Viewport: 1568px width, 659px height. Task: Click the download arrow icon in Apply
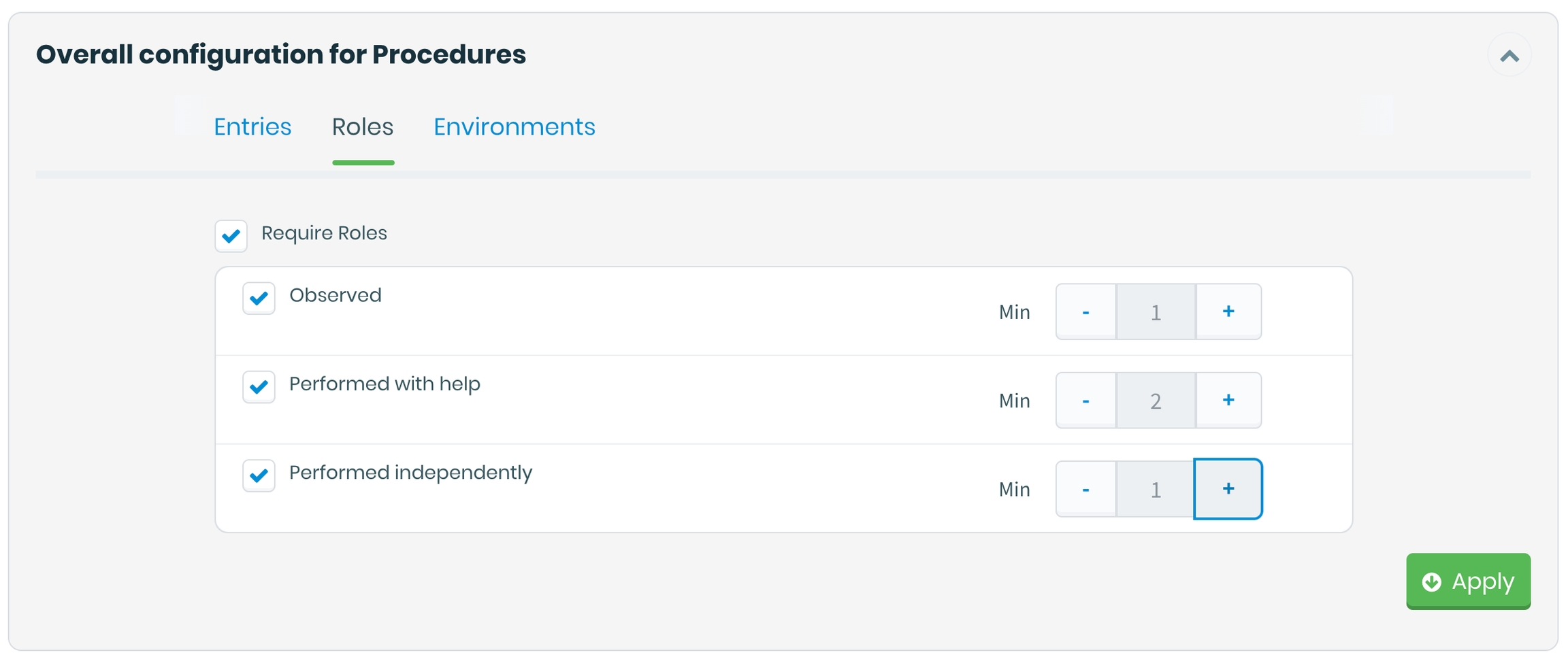coord(1431,582)
